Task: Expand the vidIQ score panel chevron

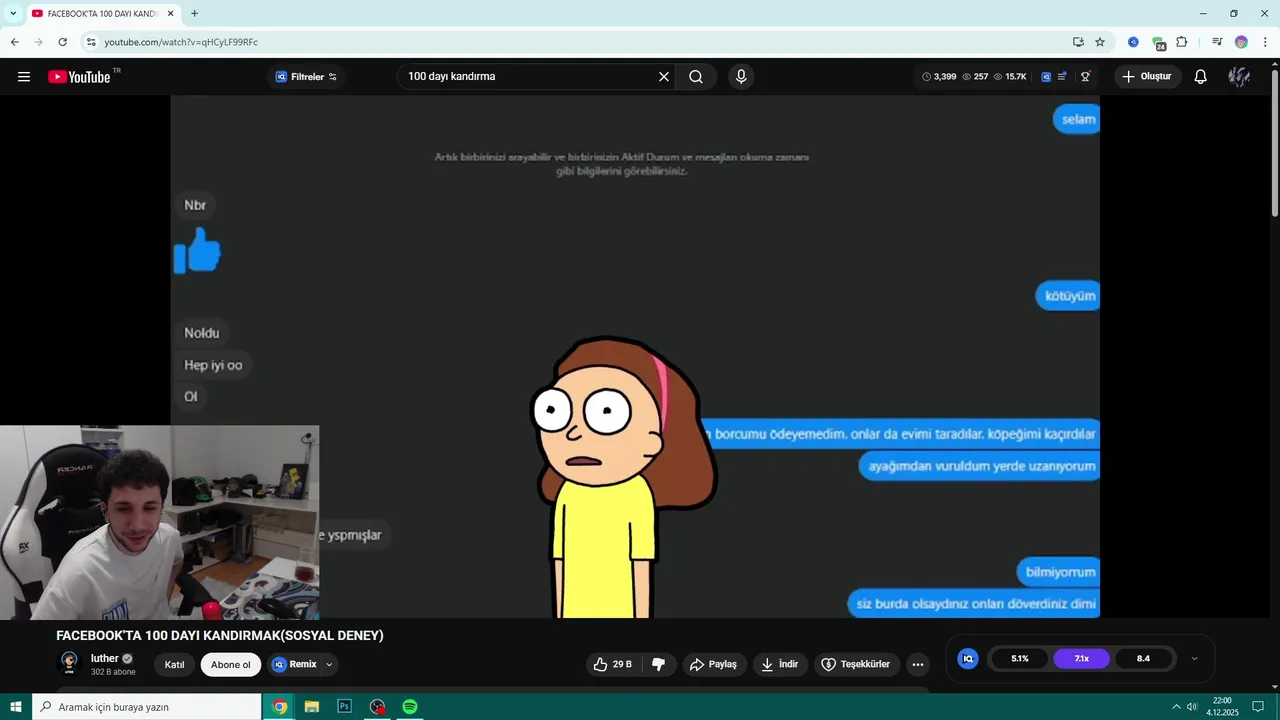Action: click(1194, 658)
